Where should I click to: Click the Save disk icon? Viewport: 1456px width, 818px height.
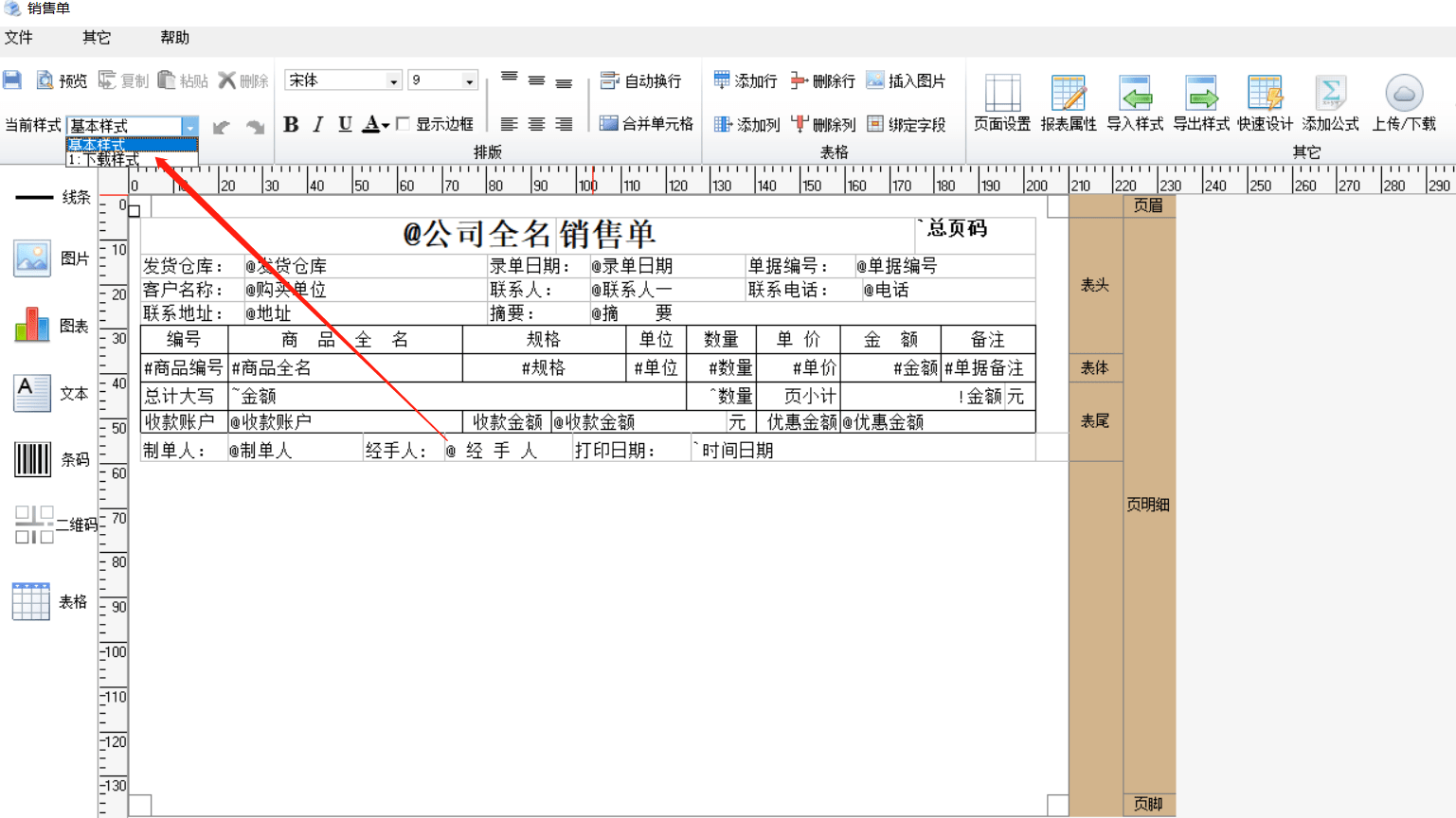[x=12, y=80]
